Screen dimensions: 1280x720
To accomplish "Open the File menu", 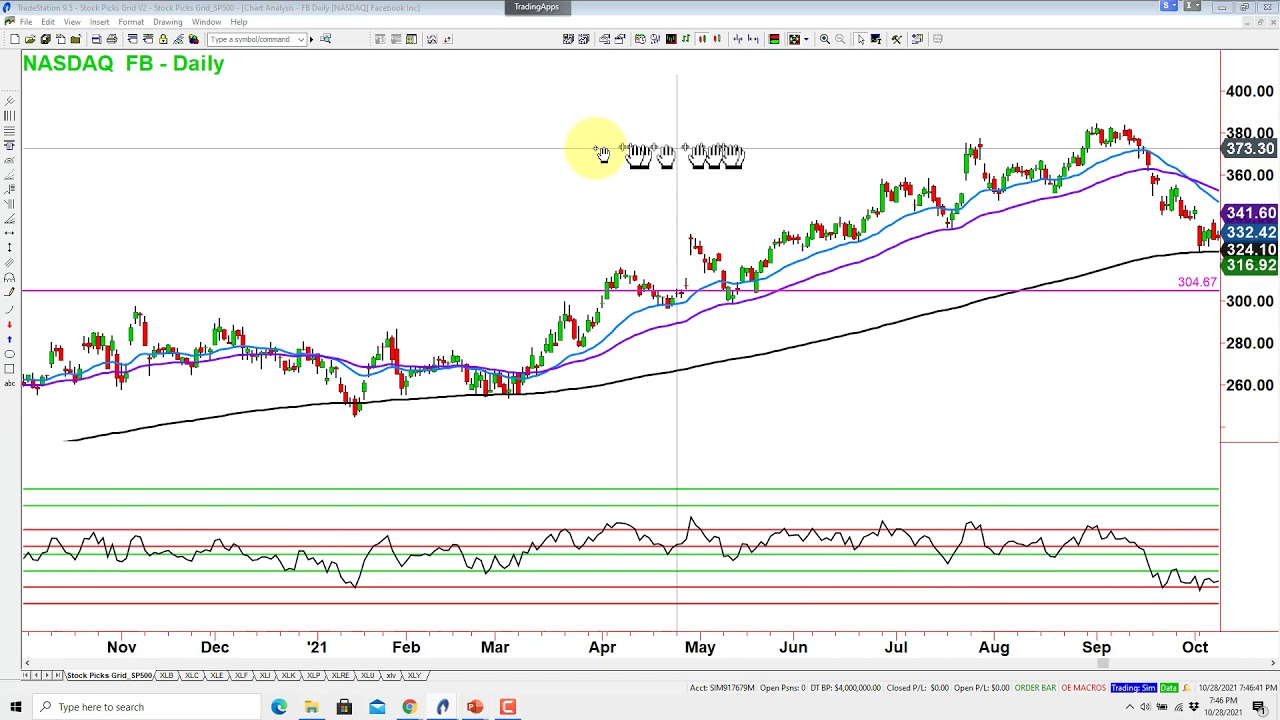I will pyautogui.click(x=26, y=22).
